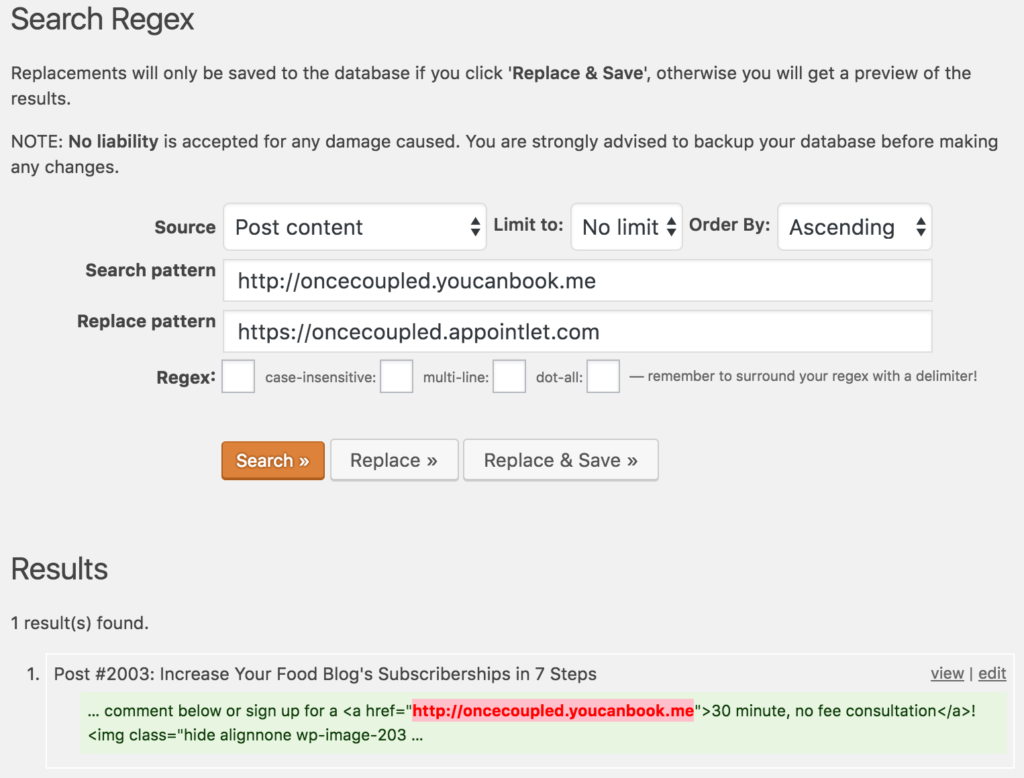Click highlighted http://oncecoupled.youcanbook.me match in results
This screenshot has width=1024, height=778.
(552, 711)
